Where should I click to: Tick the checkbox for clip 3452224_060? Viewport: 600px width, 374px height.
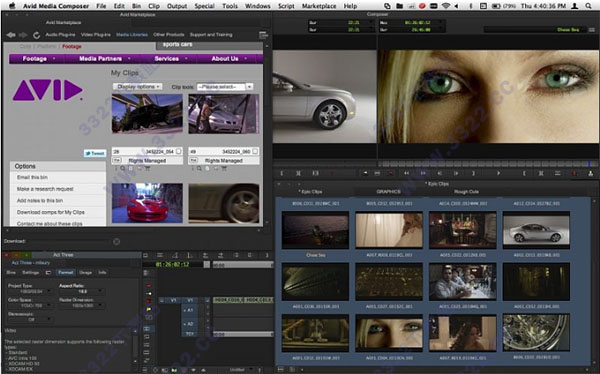[255, 151]
